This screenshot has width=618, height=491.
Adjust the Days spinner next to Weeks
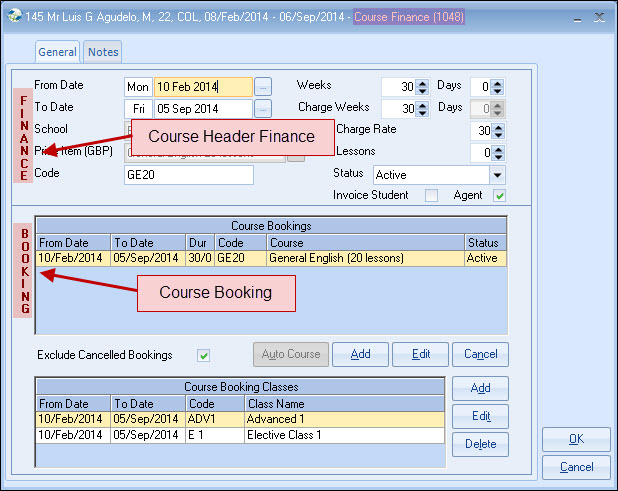point(497,87)
